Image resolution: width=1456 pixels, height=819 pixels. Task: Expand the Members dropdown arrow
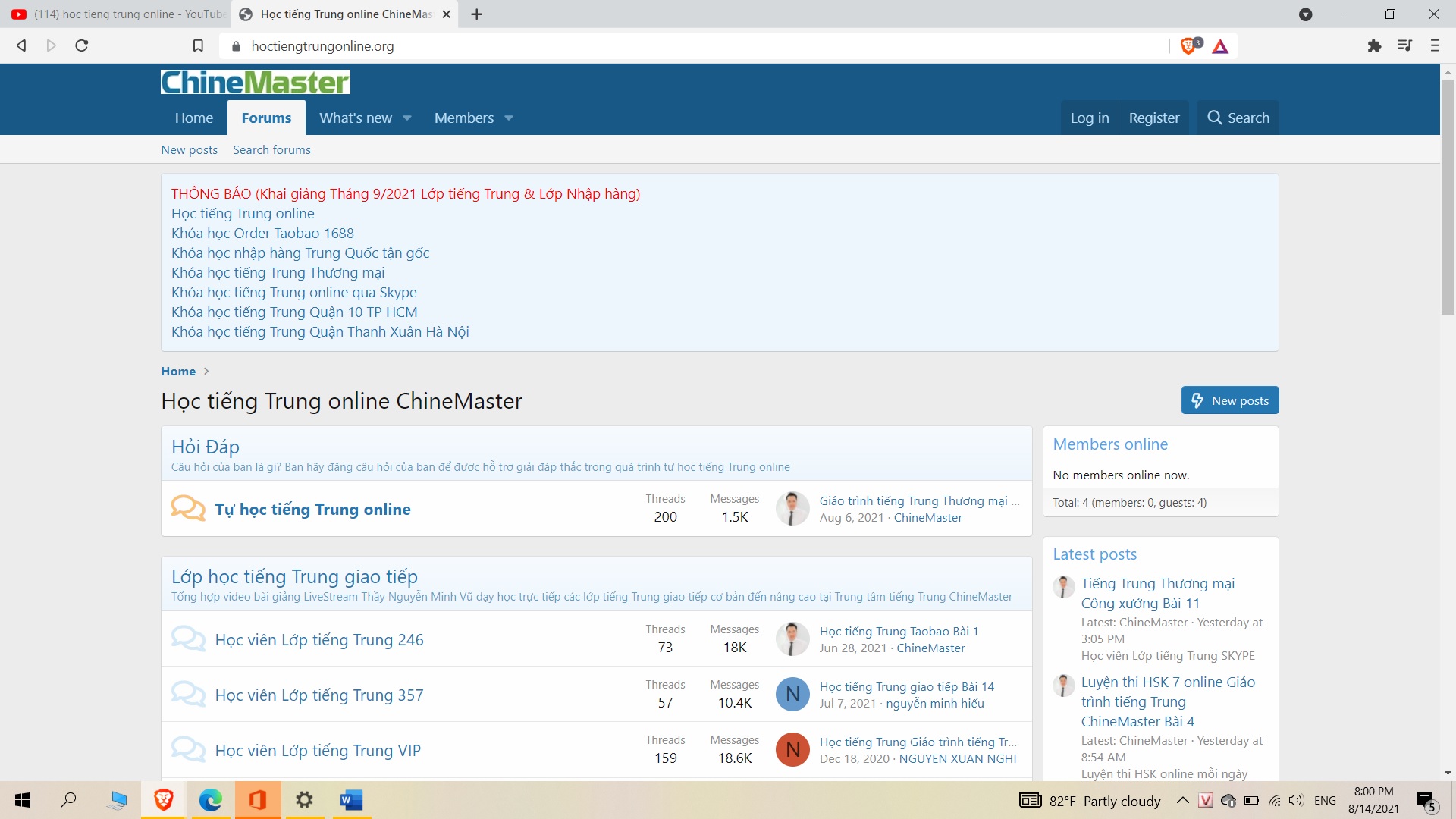[x=509, y=118]
